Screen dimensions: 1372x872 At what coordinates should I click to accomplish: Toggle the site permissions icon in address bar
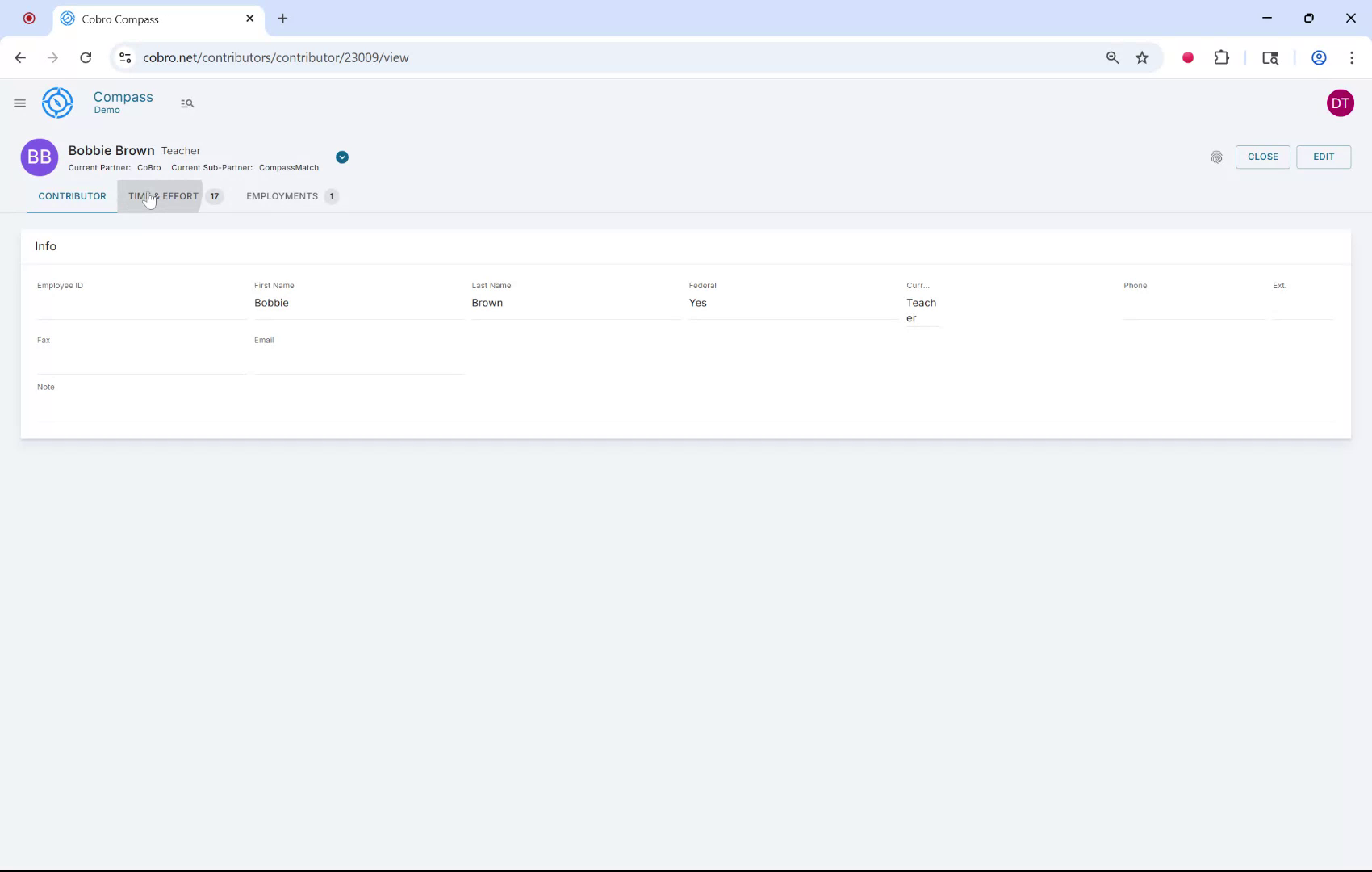pyautogui.click(x=124, y=57)
